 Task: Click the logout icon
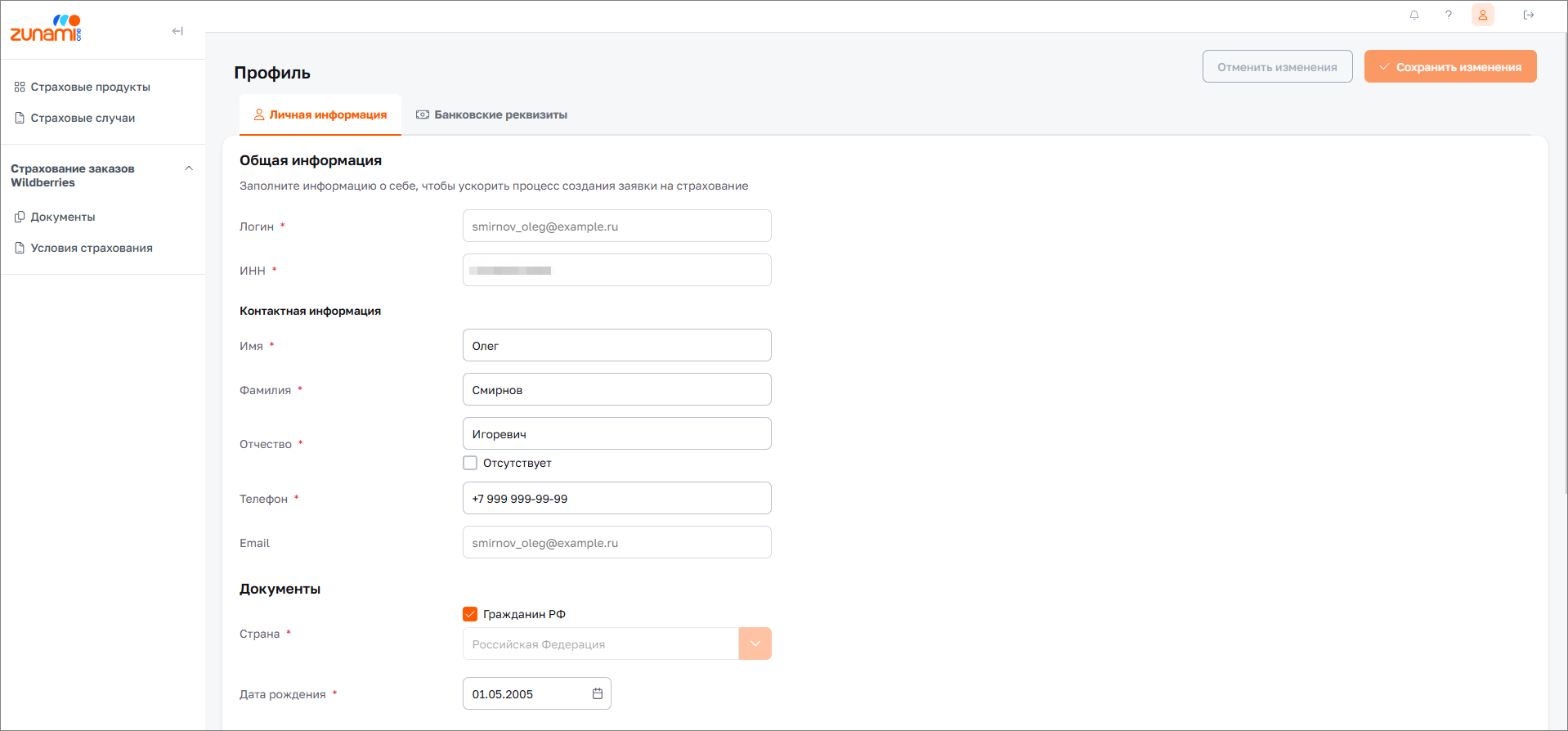[x=1529, y=15]
